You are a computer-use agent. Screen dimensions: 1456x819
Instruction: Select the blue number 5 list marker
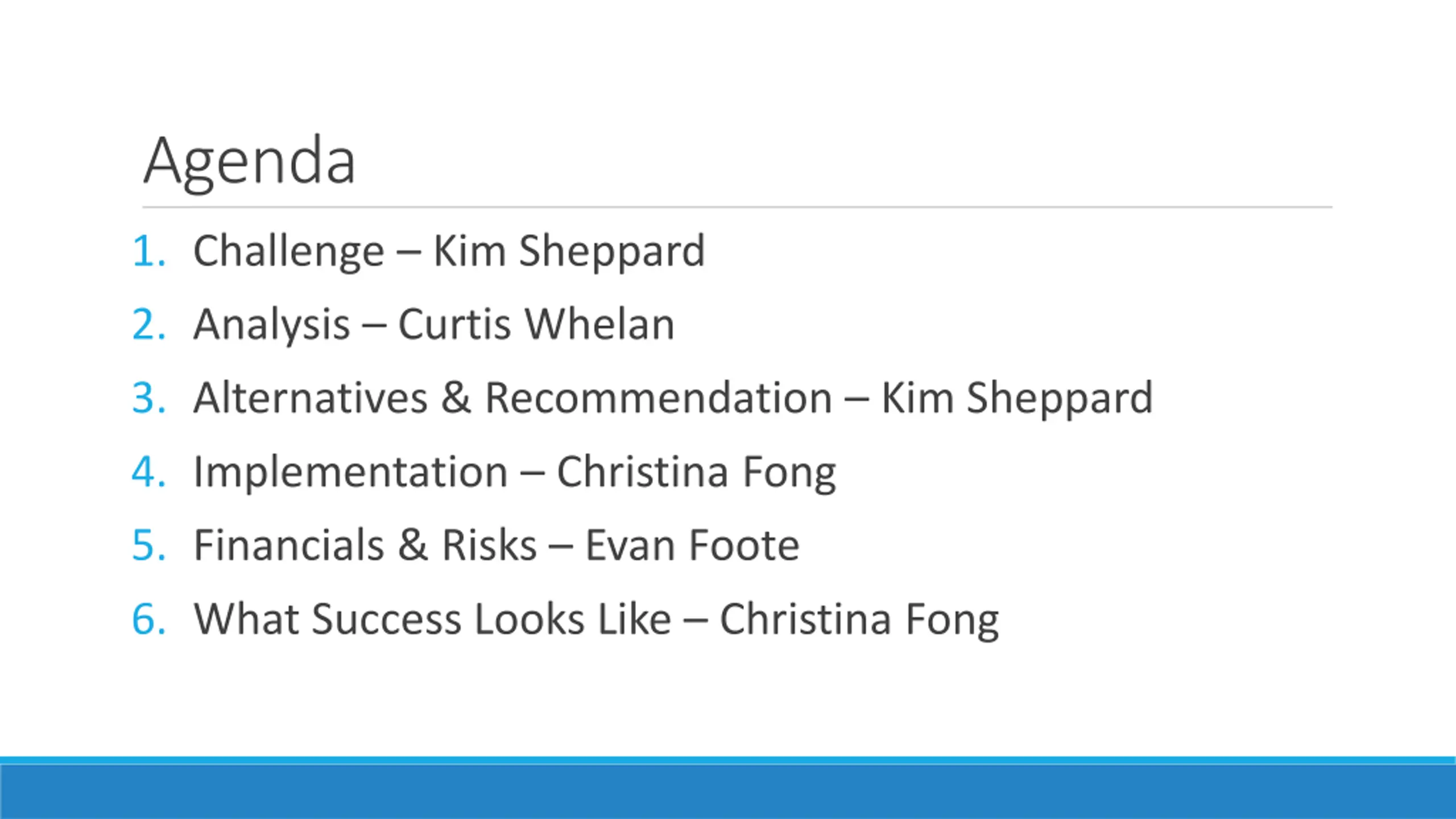pos(149,545)
